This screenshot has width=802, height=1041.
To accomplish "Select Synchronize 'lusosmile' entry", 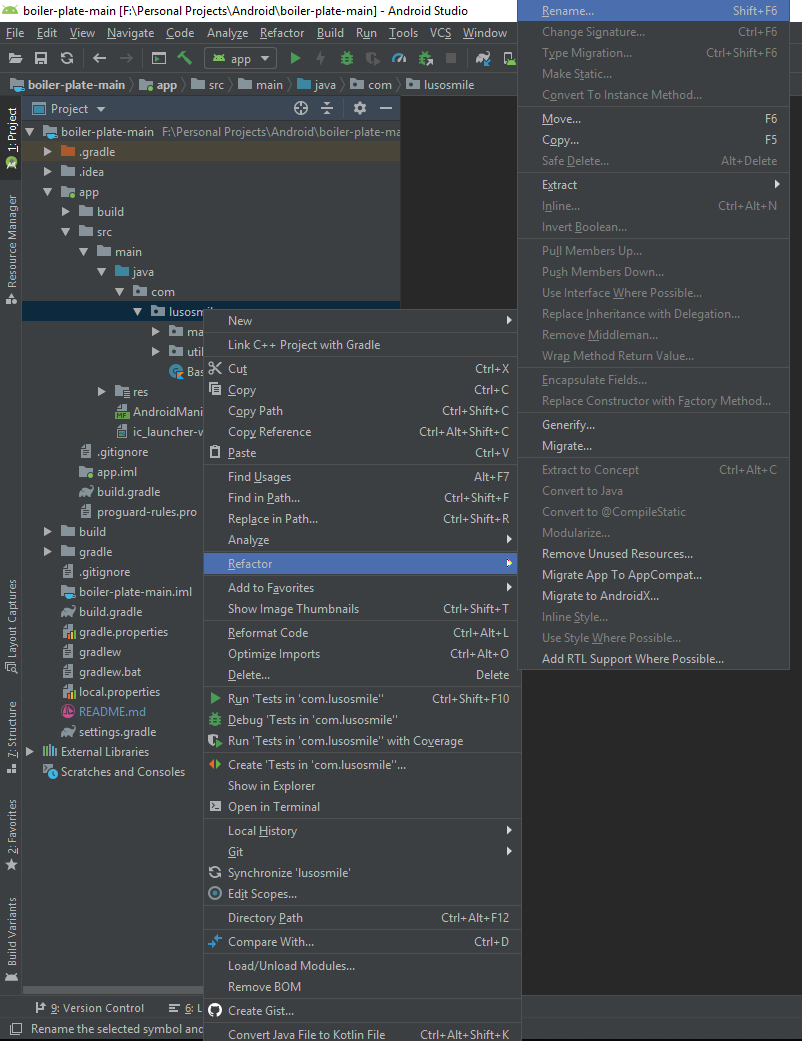I will [x=362, y=872].
